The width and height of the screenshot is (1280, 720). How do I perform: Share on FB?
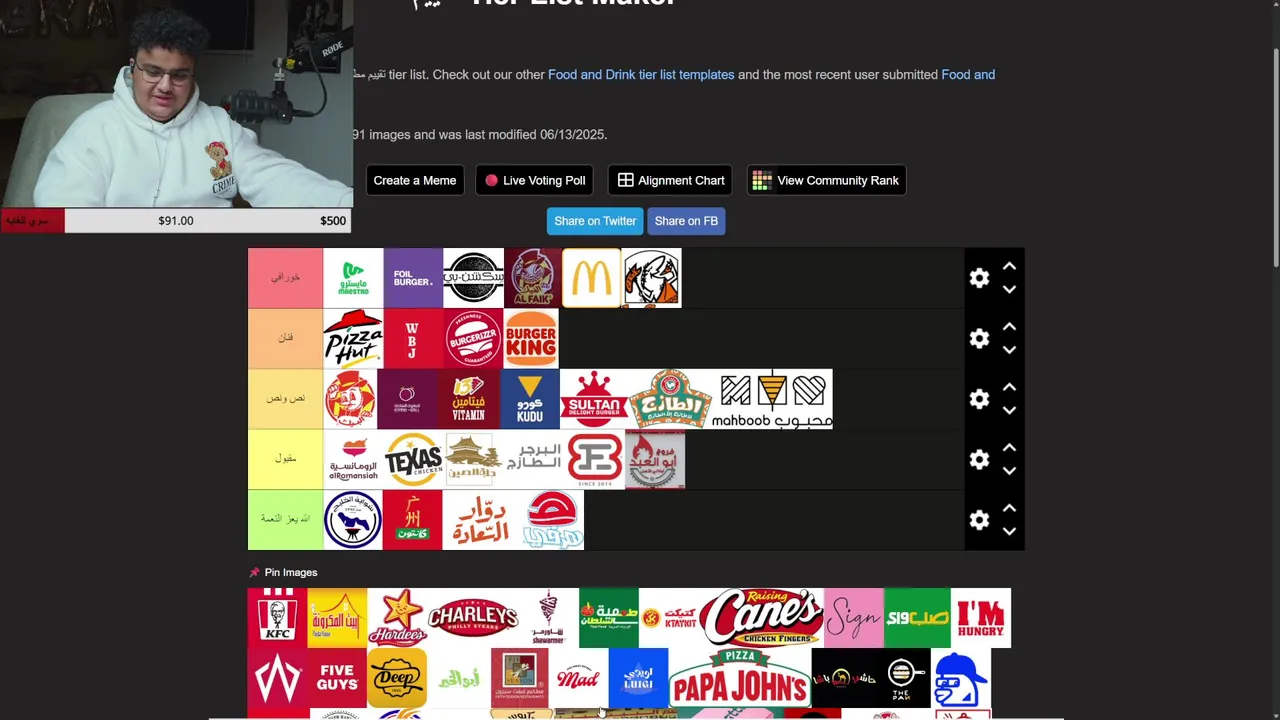tap(686, 221)
